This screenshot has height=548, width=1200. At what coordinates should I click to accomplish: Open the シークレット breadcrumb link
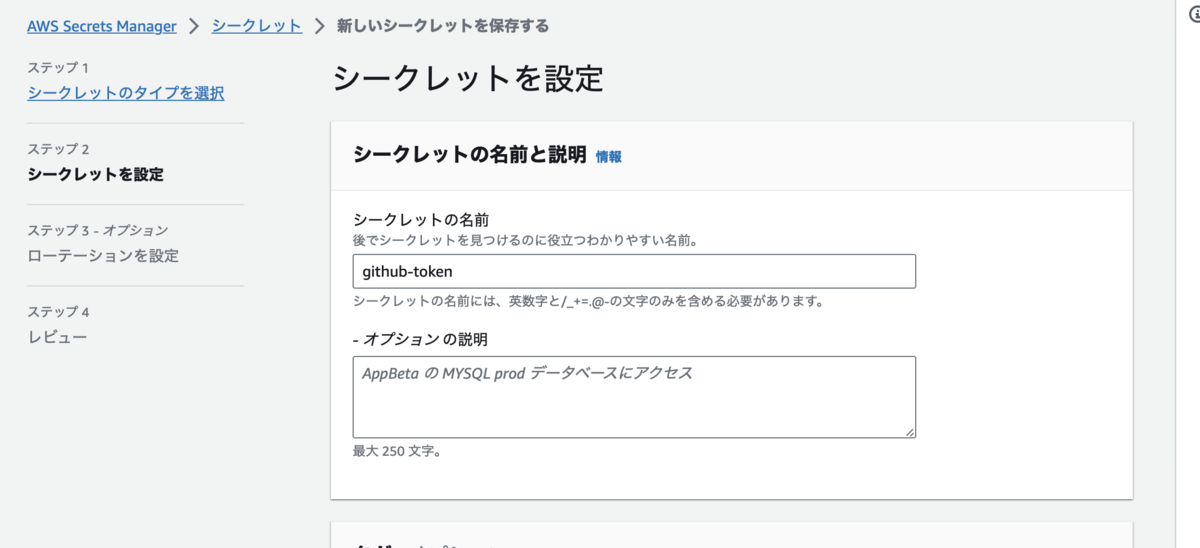click(x=257, y=26)
